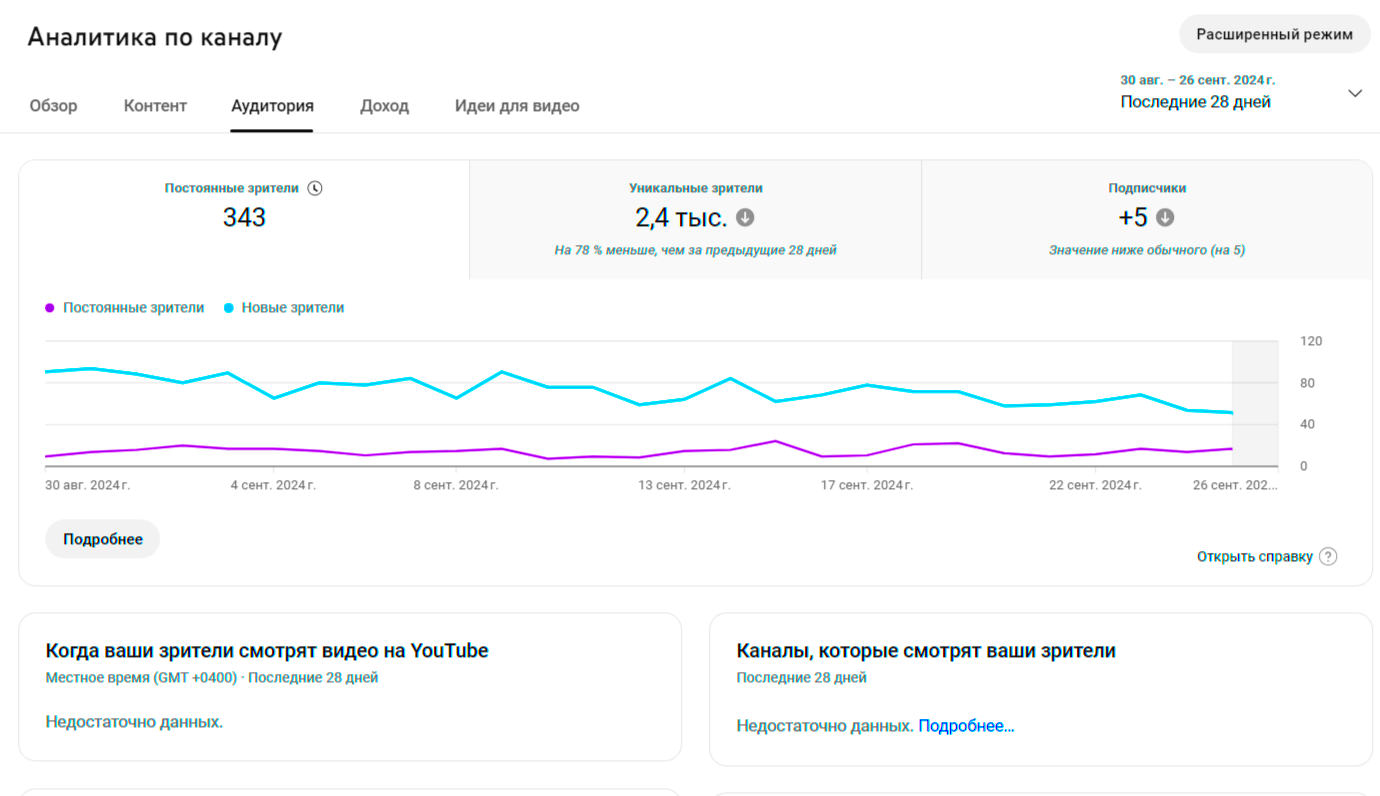Open the Открыть справку link
1380x796 pixels.
pos(1254,557)
